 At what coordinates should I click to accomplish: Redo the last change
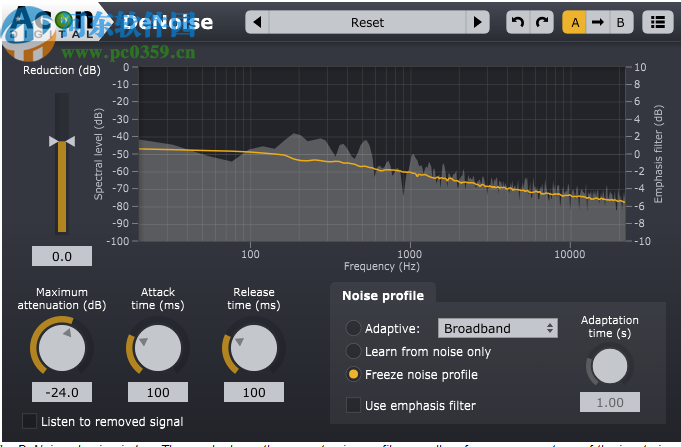(x=542, y=22)
